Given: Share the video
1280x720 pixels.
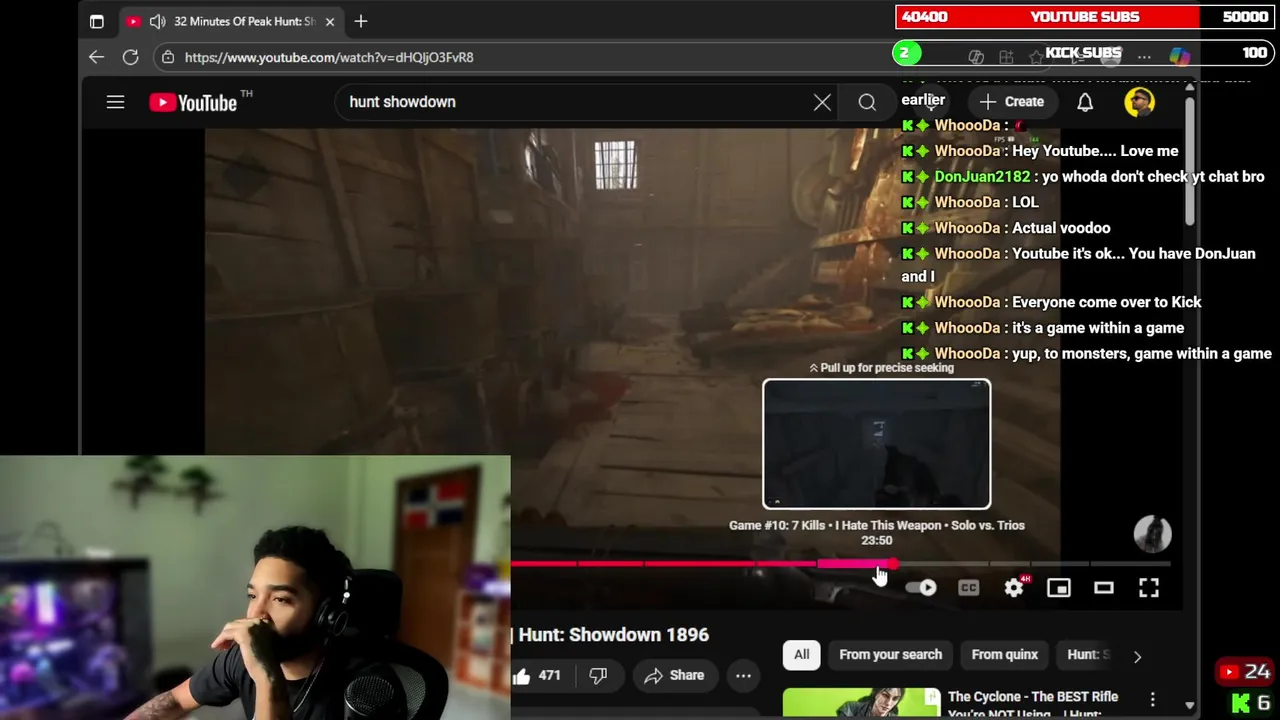Looking at the screenshot, I should (x=674, y=676).
